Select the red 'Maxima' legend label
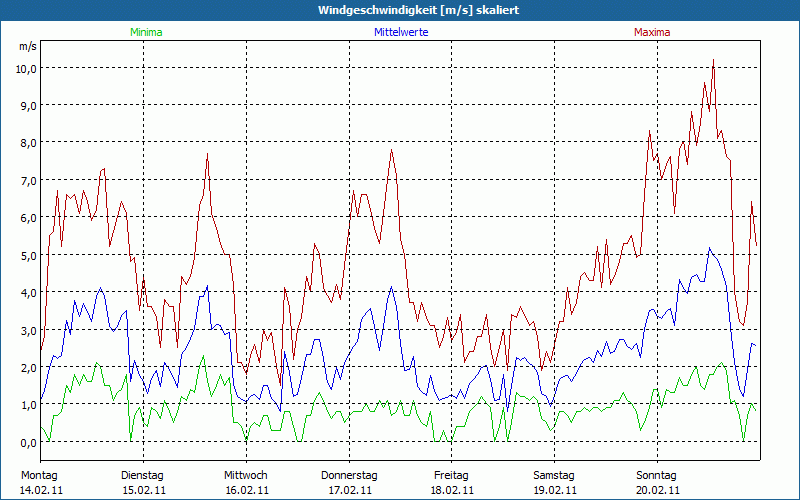The width and height of the screenshot is (800, 500). click(x=652, y=32)
